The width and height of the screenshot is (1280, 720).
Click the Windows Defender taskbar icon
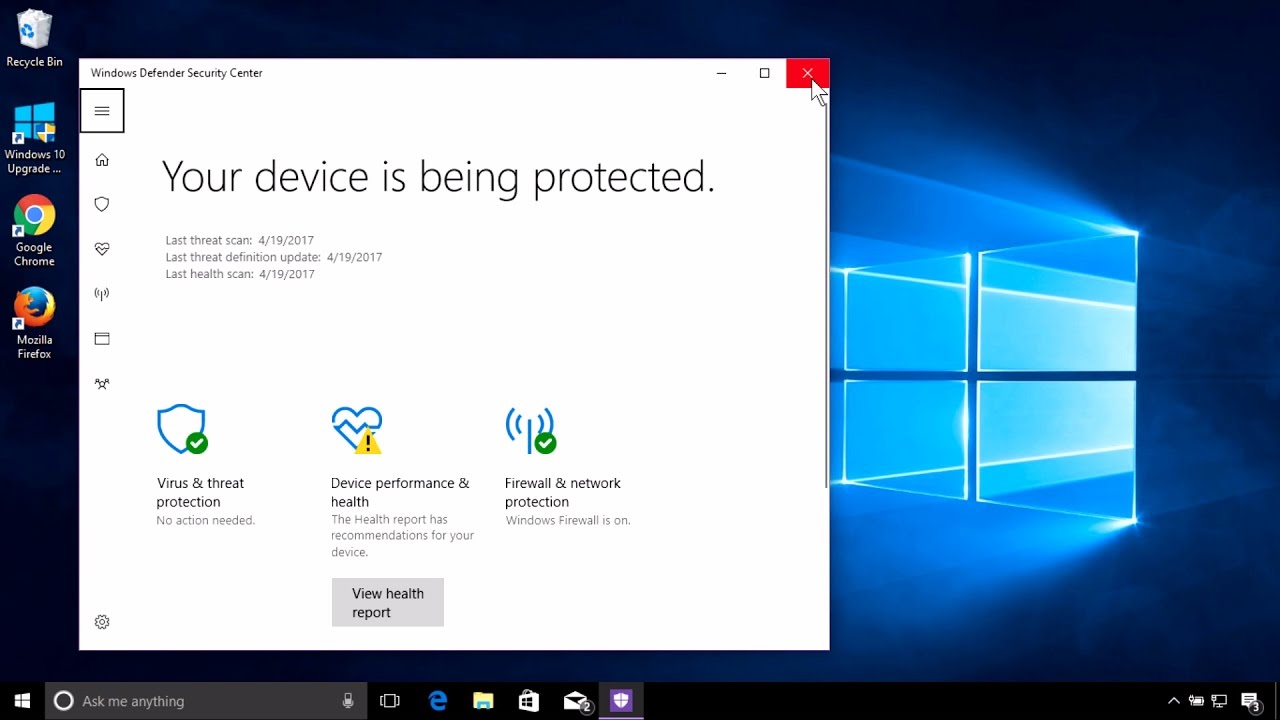coord(621,700)
